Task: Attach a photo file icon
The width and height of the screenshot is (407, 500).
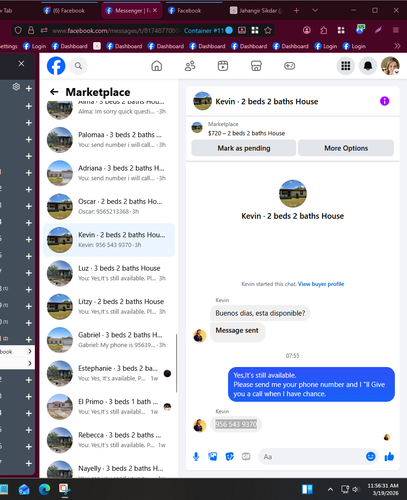Action: (213, 456)
